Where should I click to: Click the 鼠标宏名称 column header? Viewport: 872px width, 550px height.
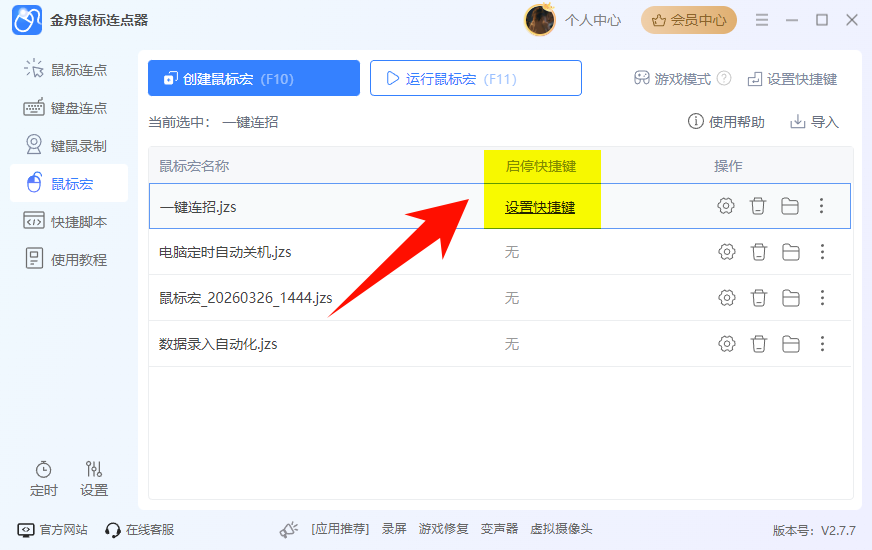(x=194, y=166)
